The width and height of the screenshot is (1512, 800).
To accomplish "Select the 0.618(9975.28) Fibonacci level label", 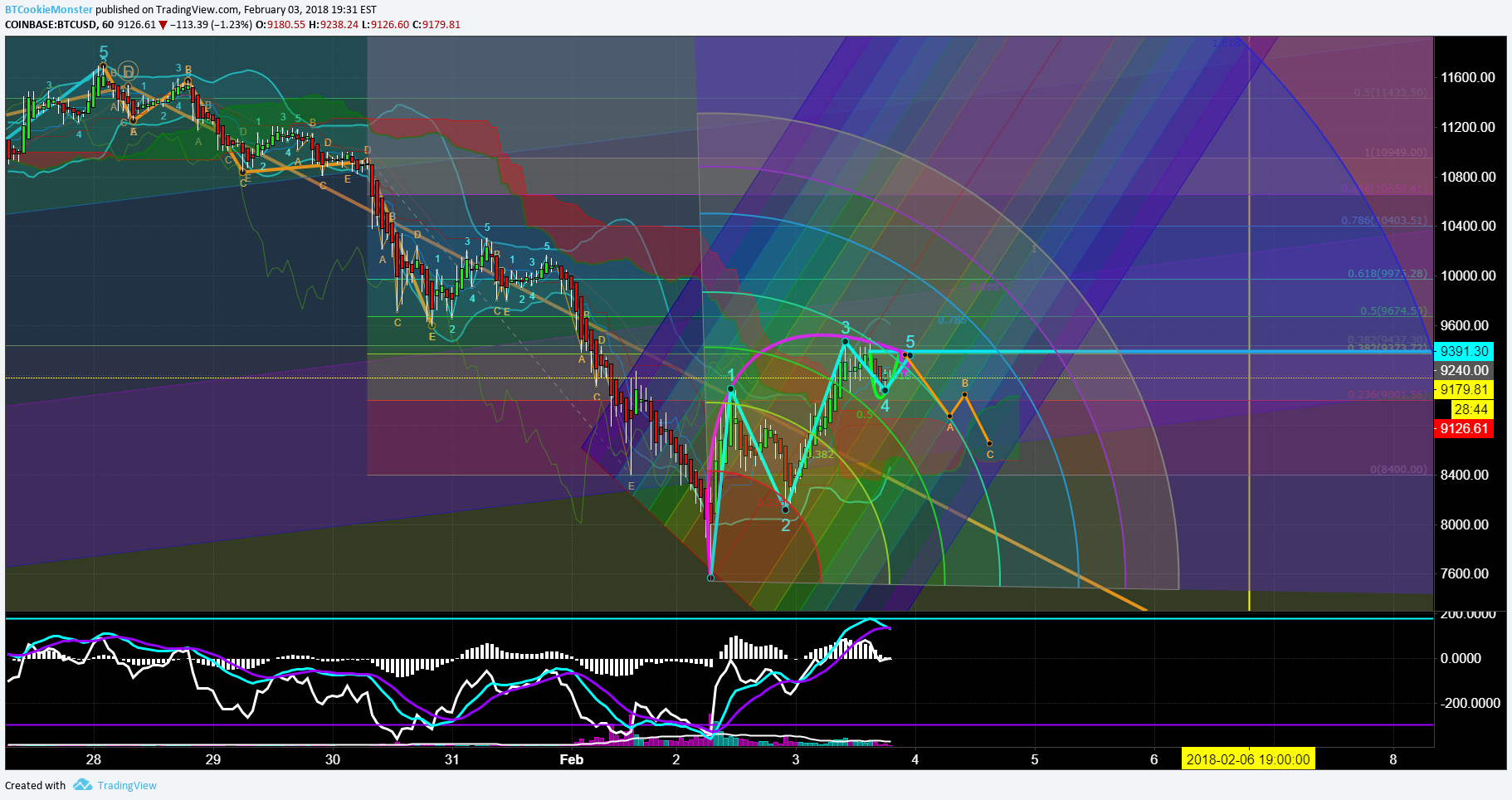I will click(x=1388, y=274).
